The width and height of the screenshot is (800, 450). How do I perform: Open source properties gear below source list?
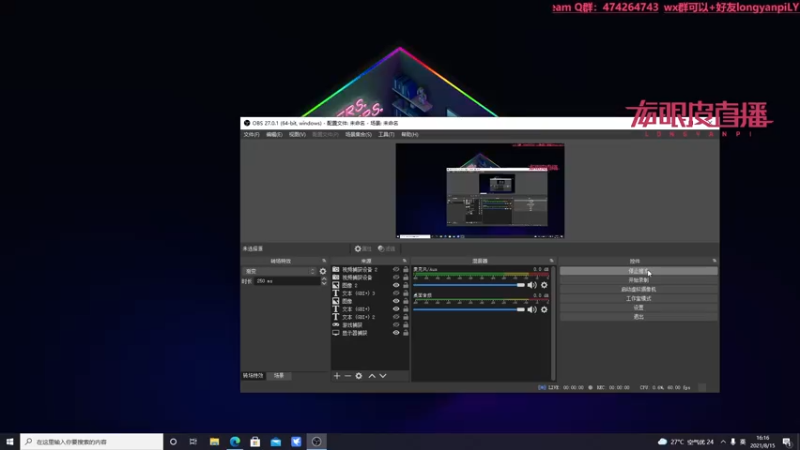tap(359, 376)
